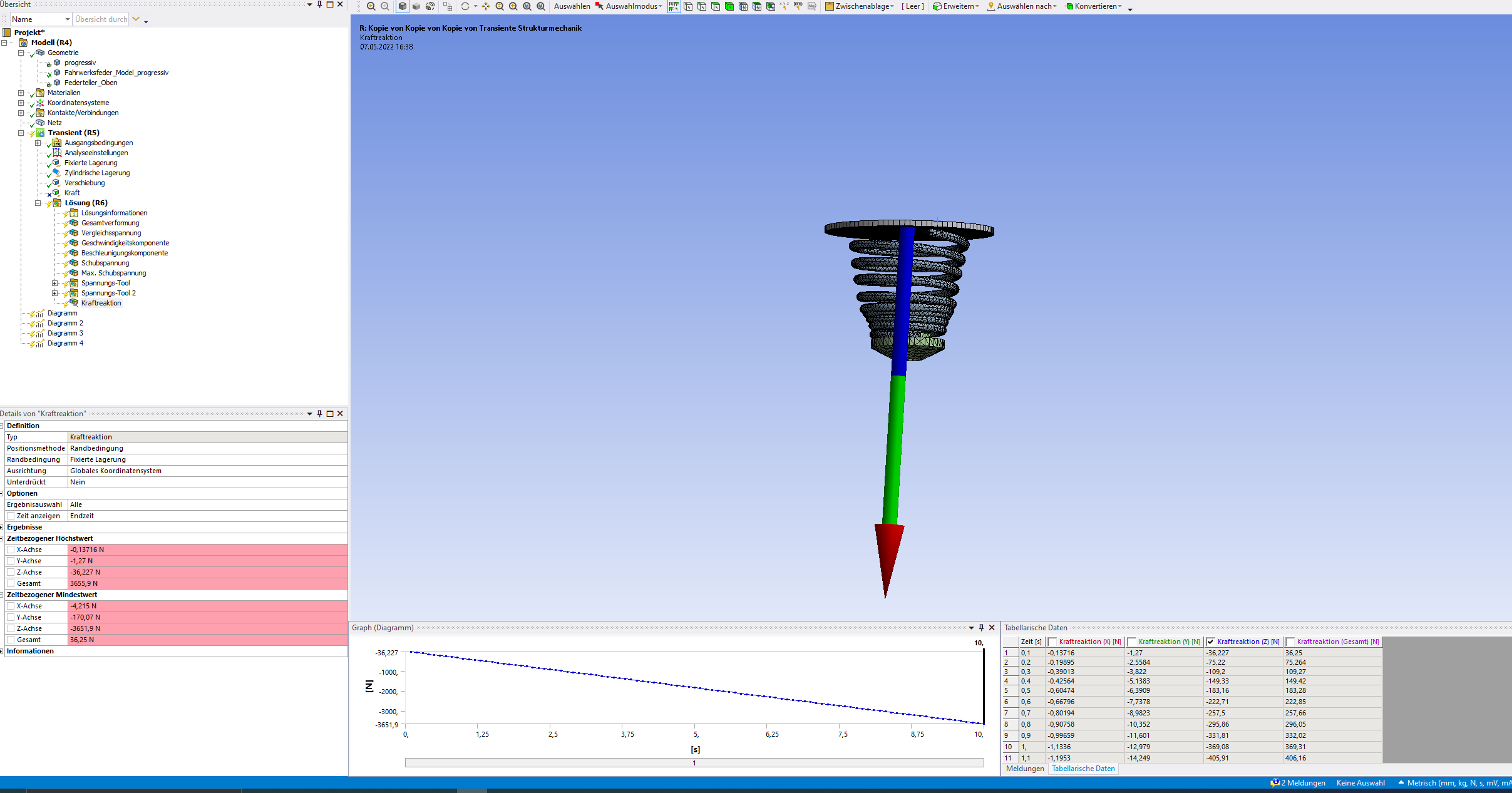The height and width of the screenshot is (793, 1512).
Task: Click the Projekt notebook icon in tree
Action: click(x=6, y=33)
